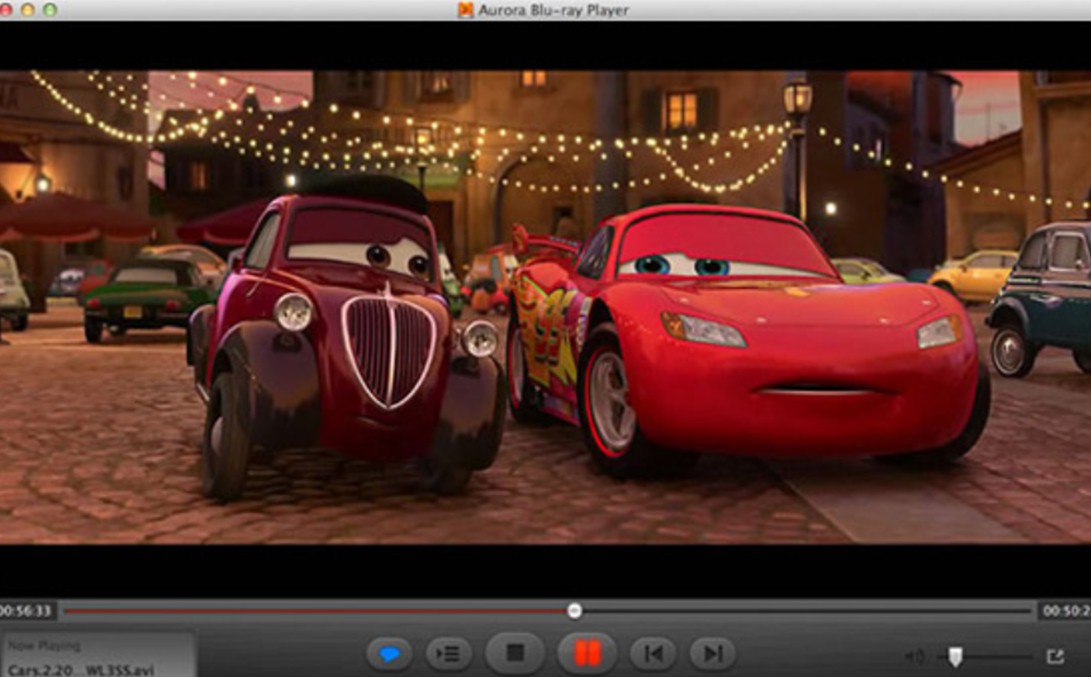Pause the video with the red pause button
The image size is (1091, 677).
coord(587,653)
